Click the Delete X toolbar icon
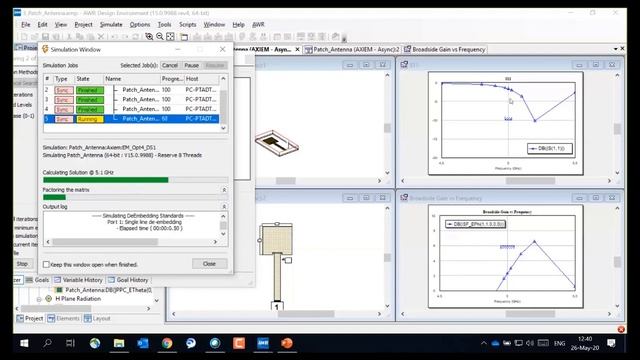The width and height of the screenshot is (640, 360). pyautogui.click(x=101, y=37)
